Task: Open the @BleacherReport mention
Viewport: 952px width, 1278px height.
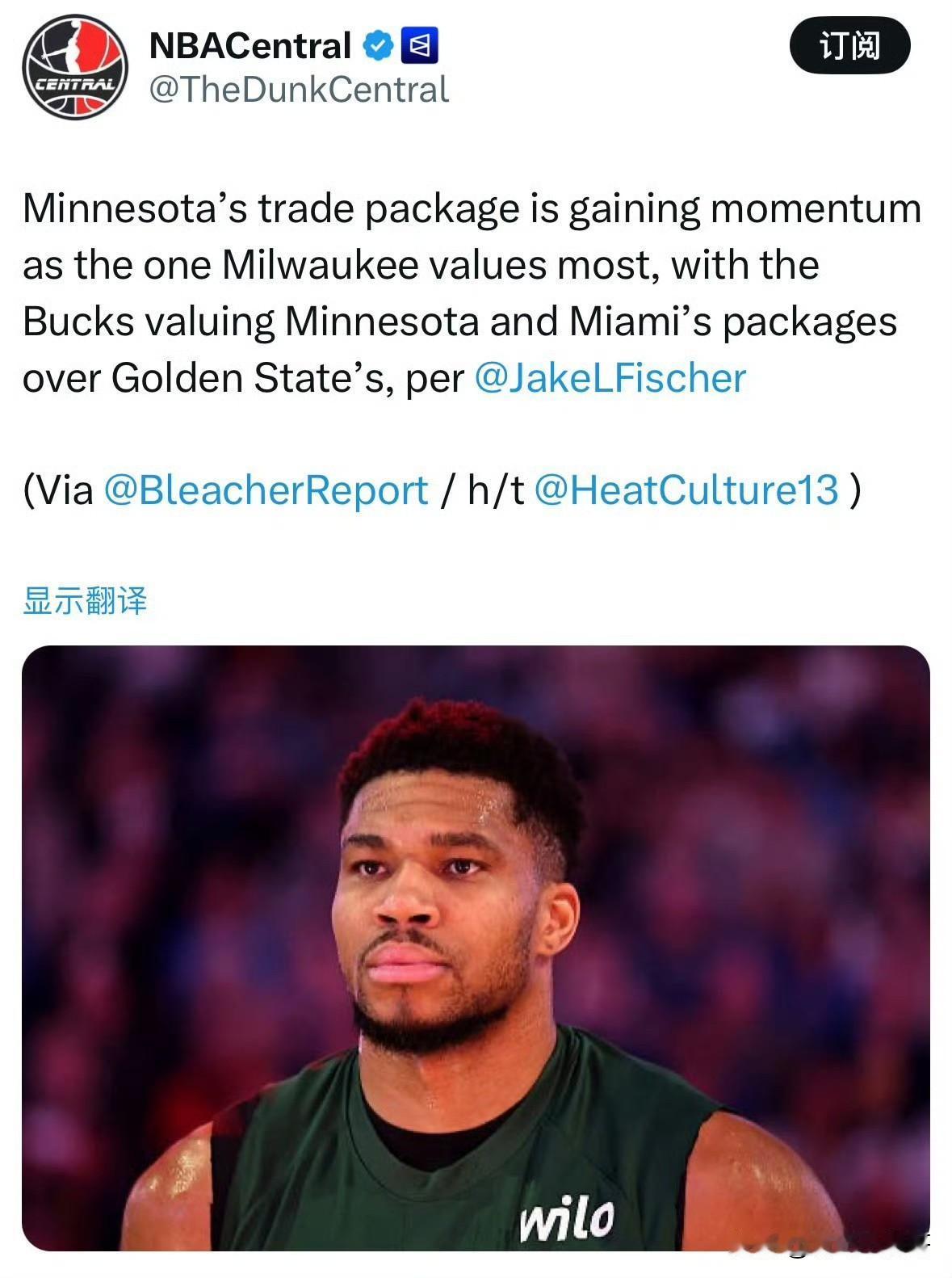Action: 266,490
